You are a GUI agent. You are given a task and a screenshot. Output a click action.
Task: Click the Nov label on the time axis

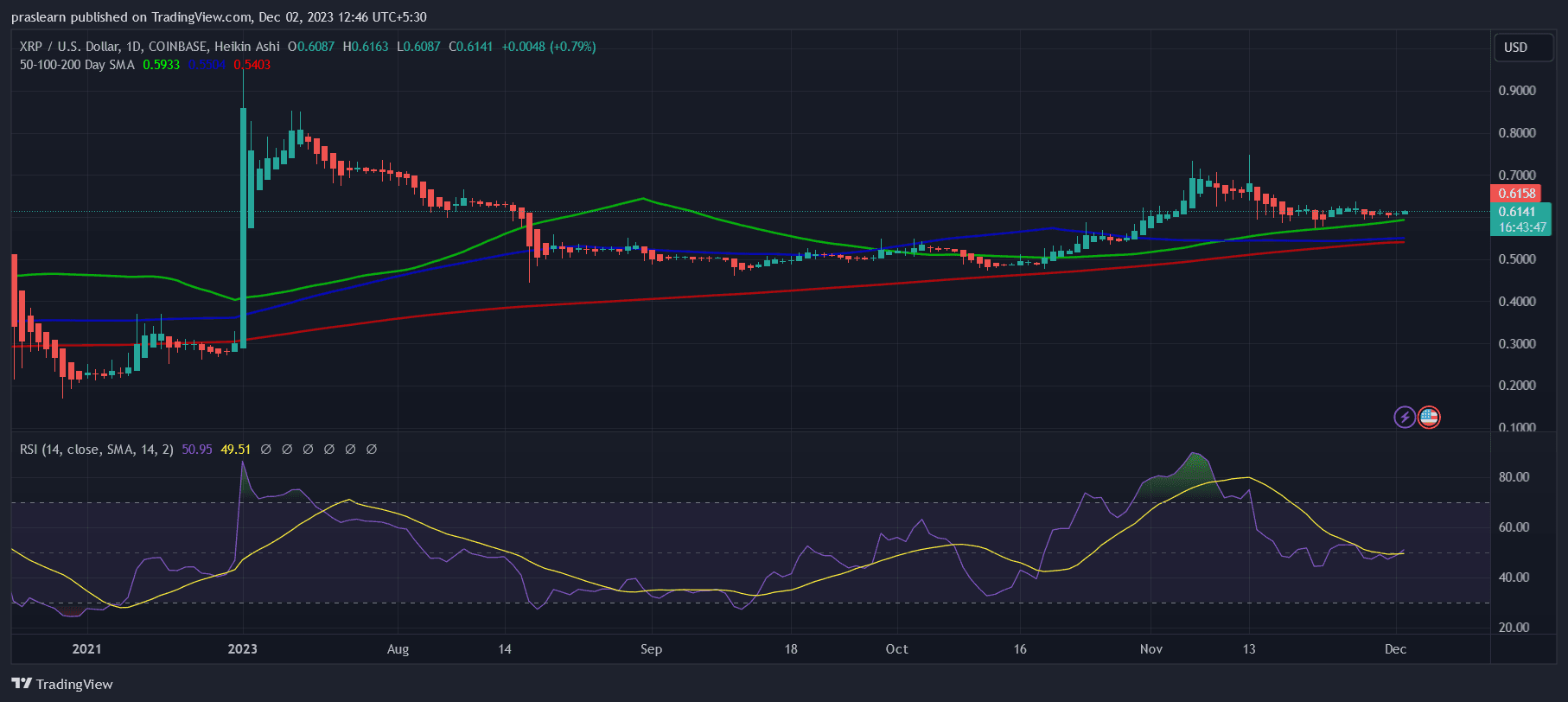pyautogui.click(x=1151, y=649)
